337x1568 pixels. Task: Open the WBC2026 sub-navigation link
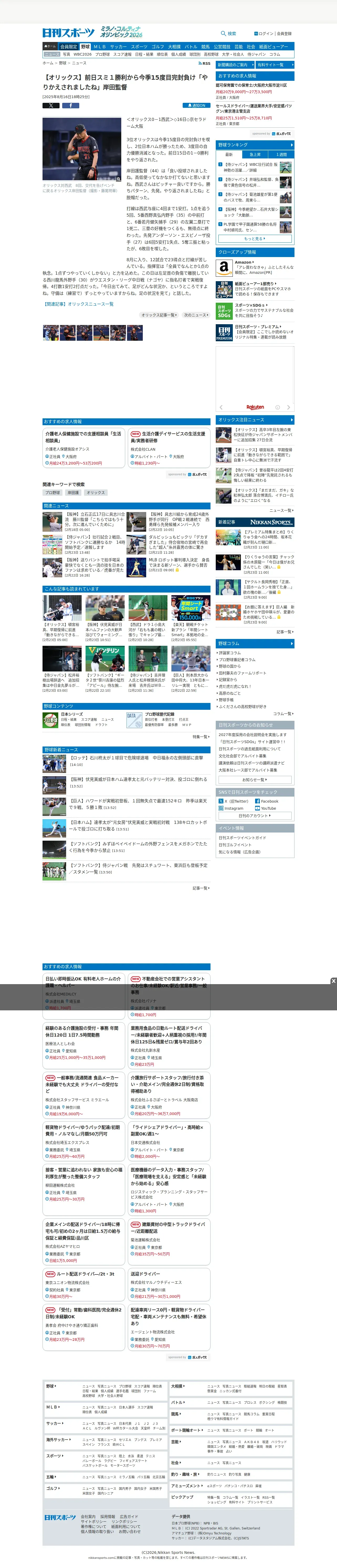tap(82, 54)
